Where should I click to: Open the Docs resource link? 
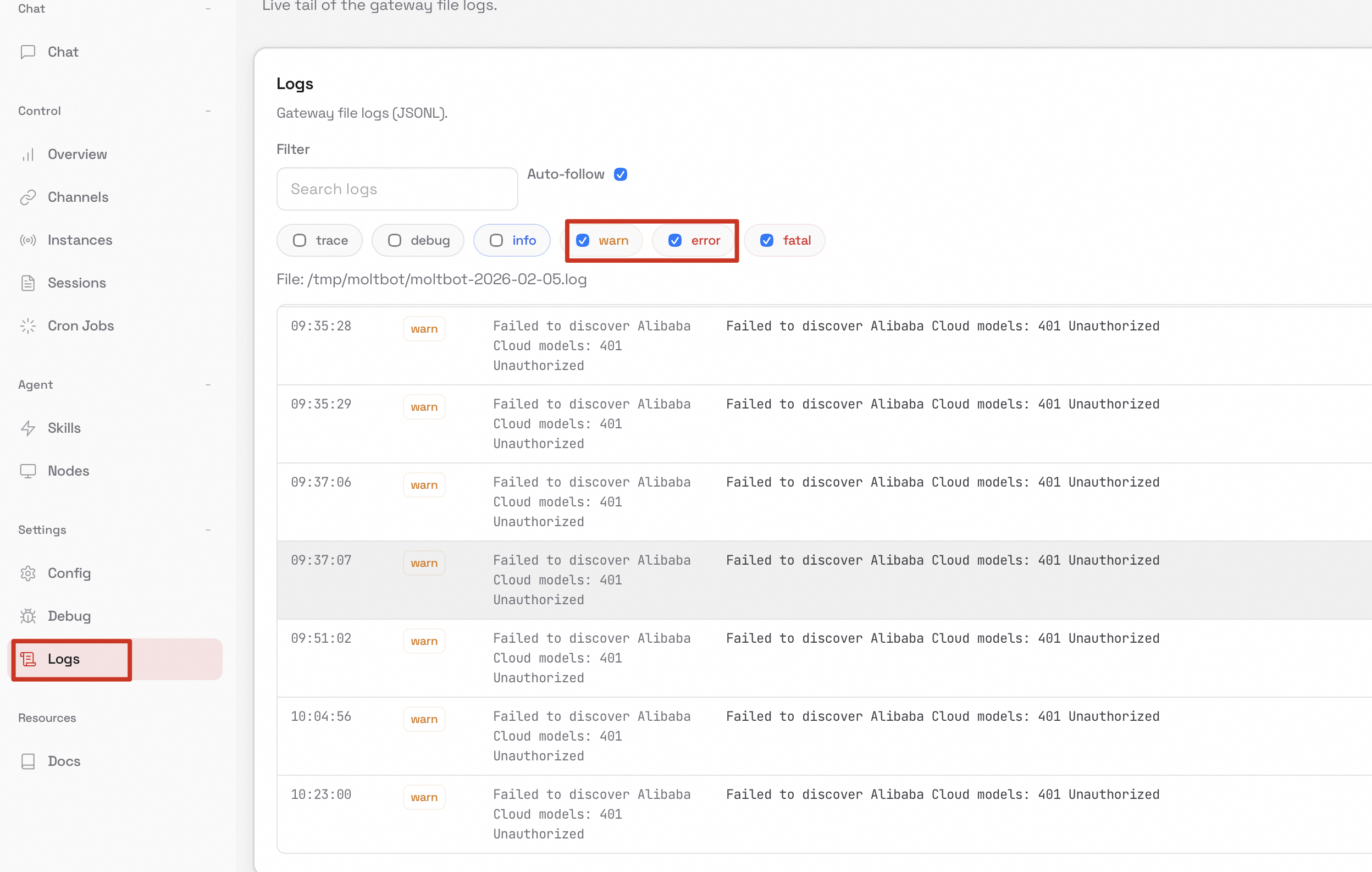(x=64, y=761)
